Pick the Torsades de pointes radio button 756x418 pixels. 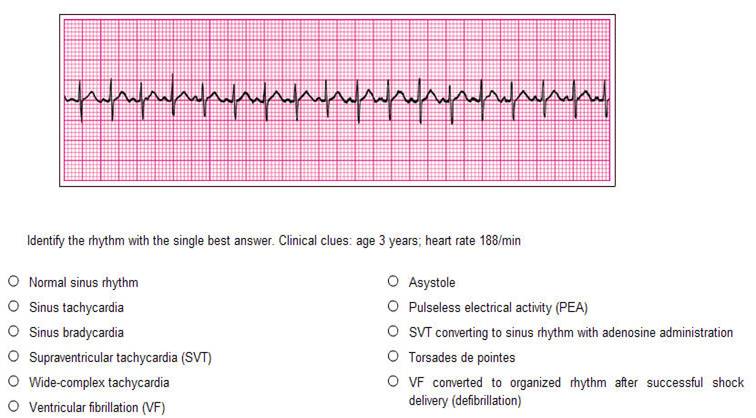tap(393, 356)
